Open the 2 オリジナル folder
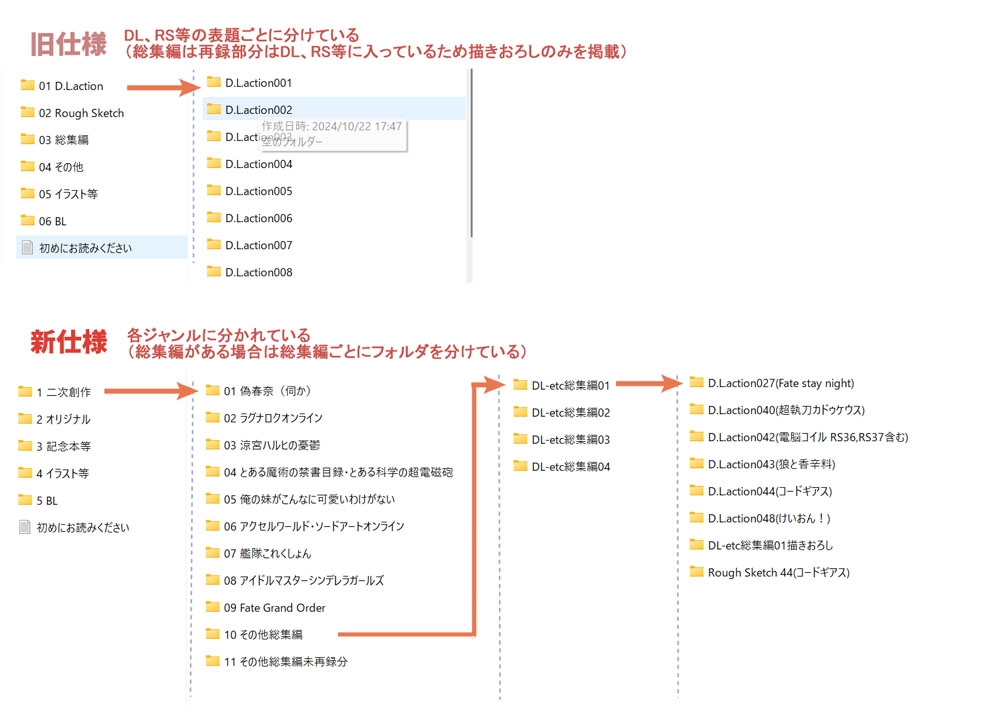The width and height of the screenshot is (1000, 715). [55, 419]
